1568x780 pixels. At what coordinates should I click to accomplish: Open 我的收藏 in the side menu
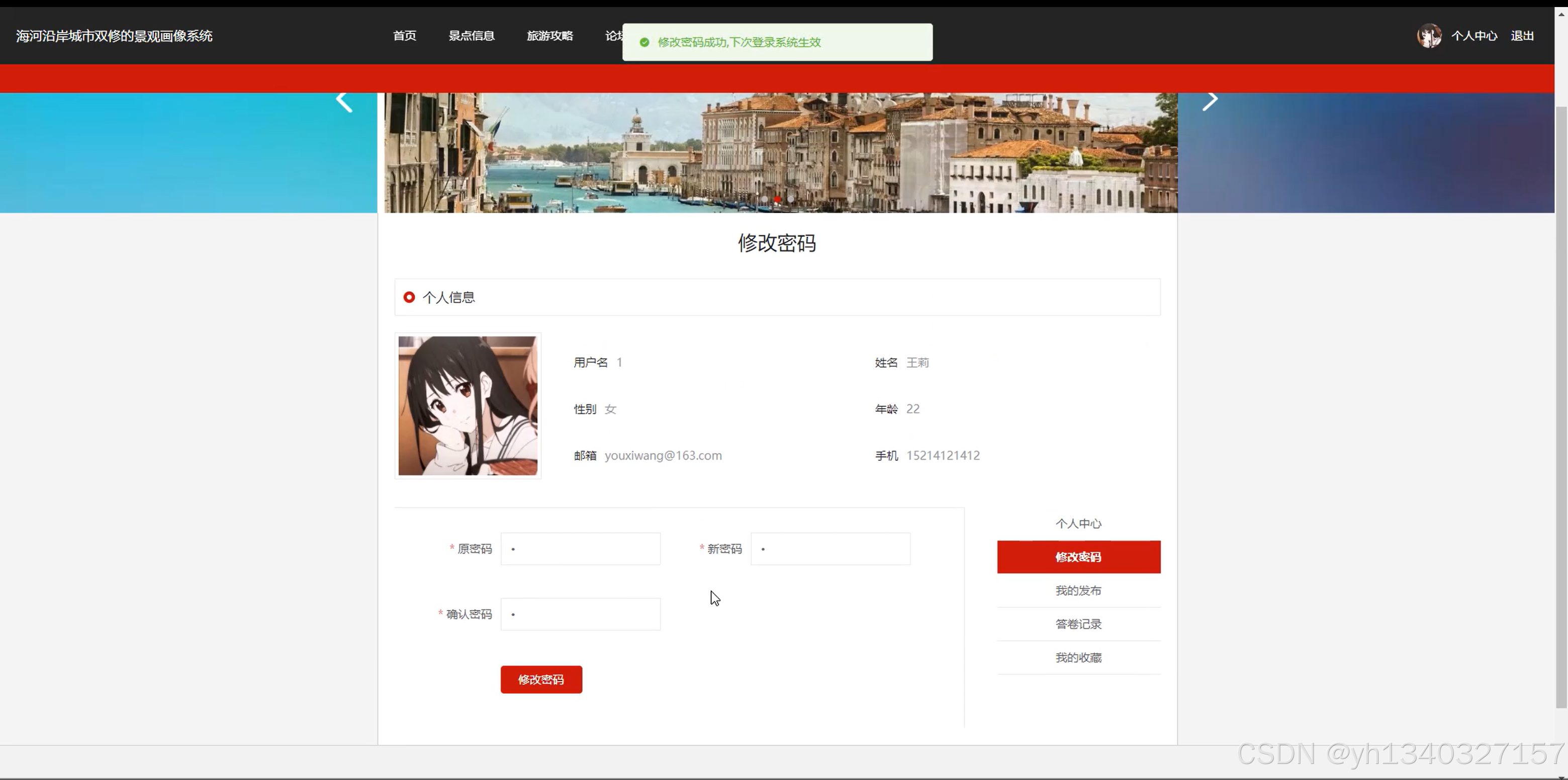1078,658
